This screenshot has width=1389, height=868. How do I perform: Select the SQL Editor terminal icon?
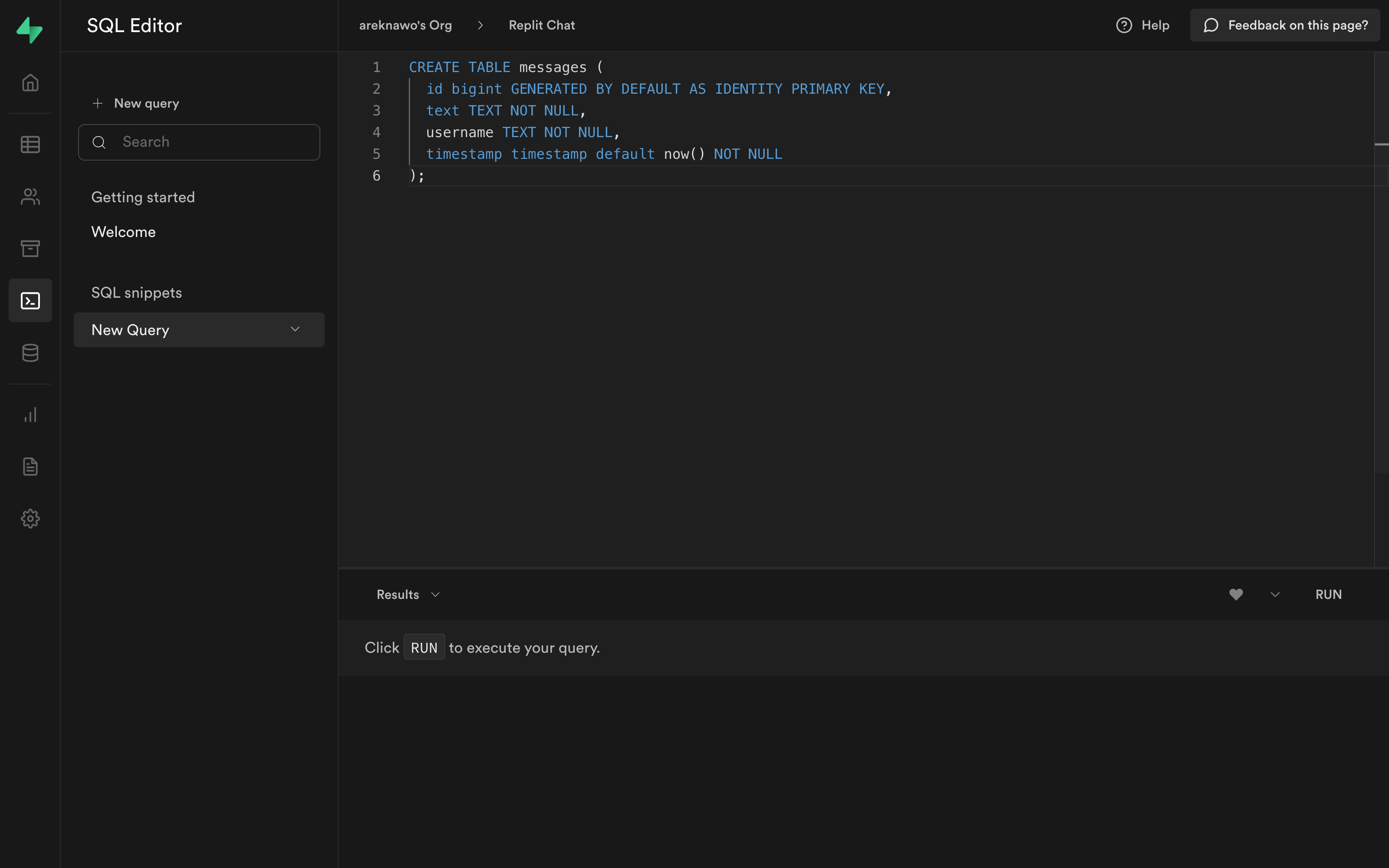point(30,300)
